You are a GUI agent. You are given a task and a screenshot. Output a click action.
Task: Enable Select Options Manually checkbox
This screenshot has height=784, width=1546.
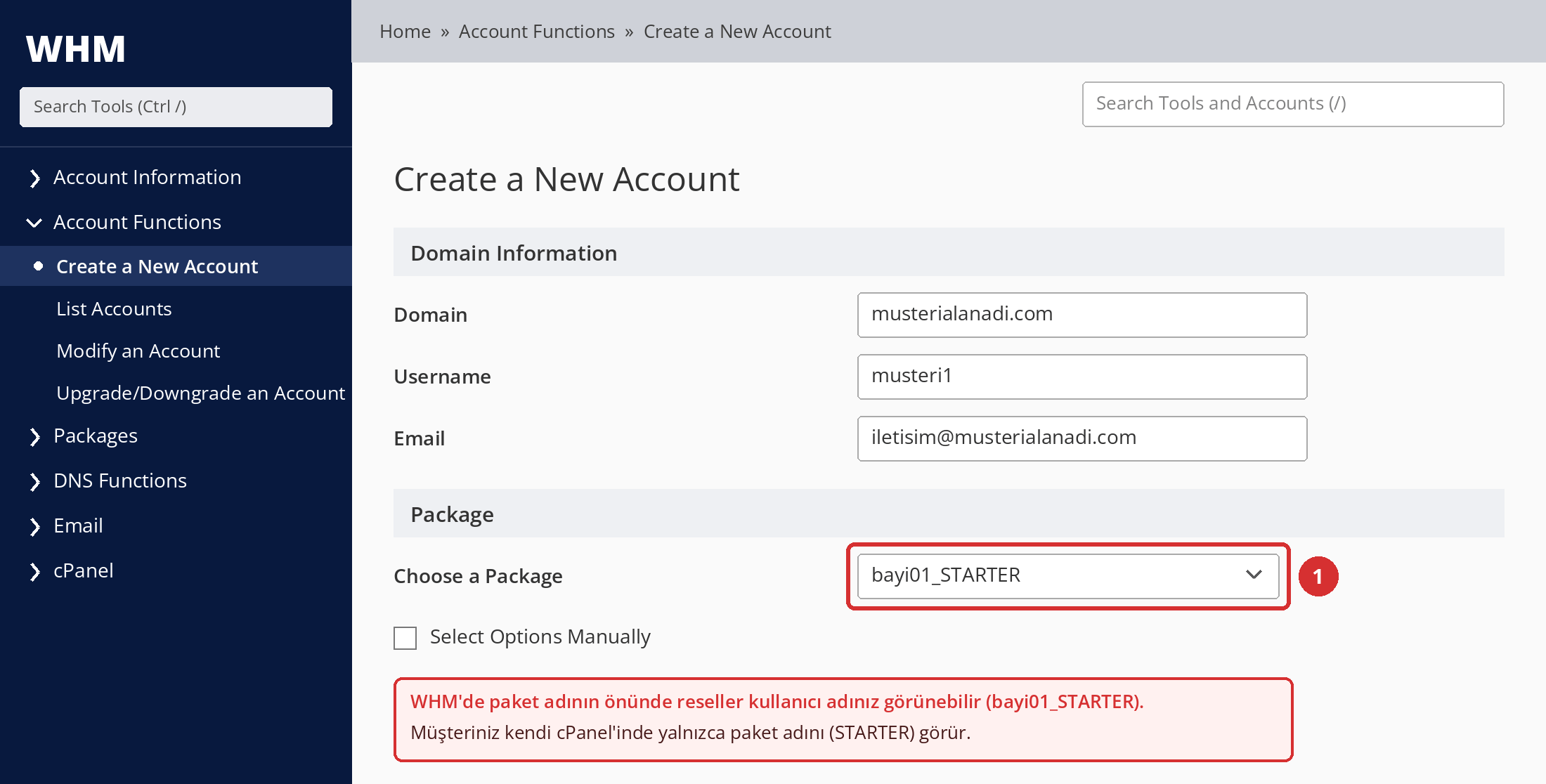(x=405, y=638)
